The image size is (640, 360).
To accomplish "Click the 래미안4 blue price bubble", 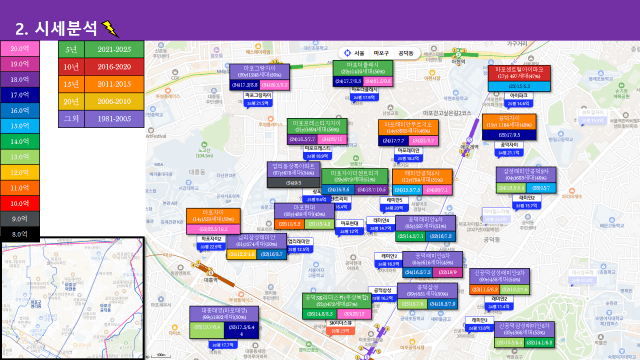I will click(x=380, y=224).
